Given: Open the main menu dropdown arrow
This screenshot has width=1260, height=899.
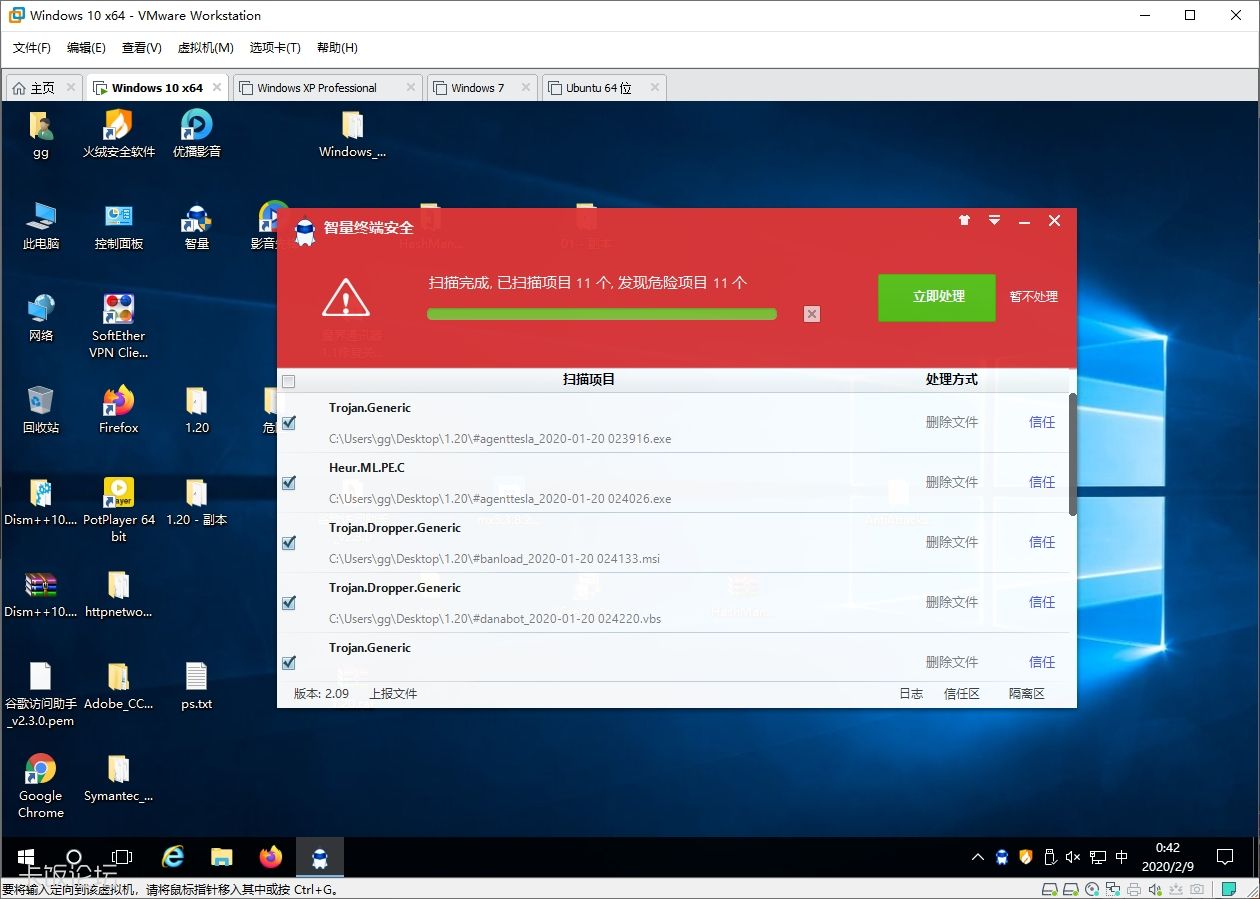Looking at the screenshot, I should pos(994,221).
